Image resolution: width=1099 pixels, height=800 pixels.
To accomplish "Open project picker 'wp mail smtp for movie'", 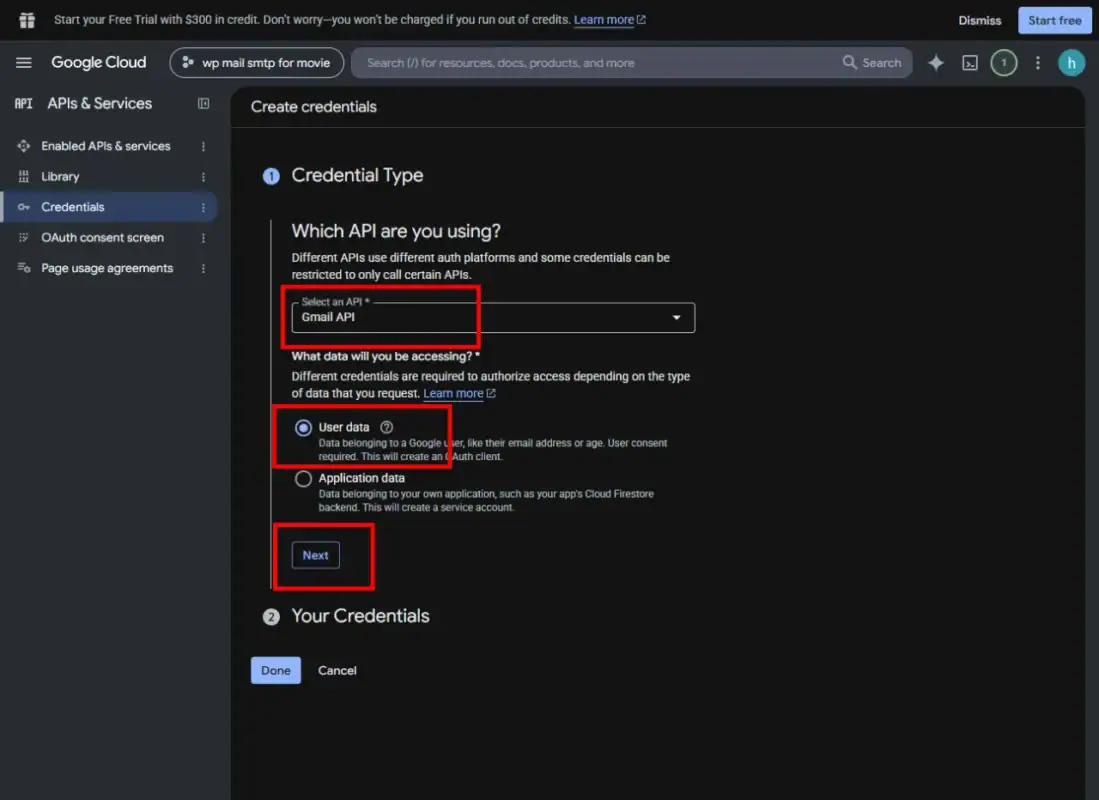I will tap(257, 62).
